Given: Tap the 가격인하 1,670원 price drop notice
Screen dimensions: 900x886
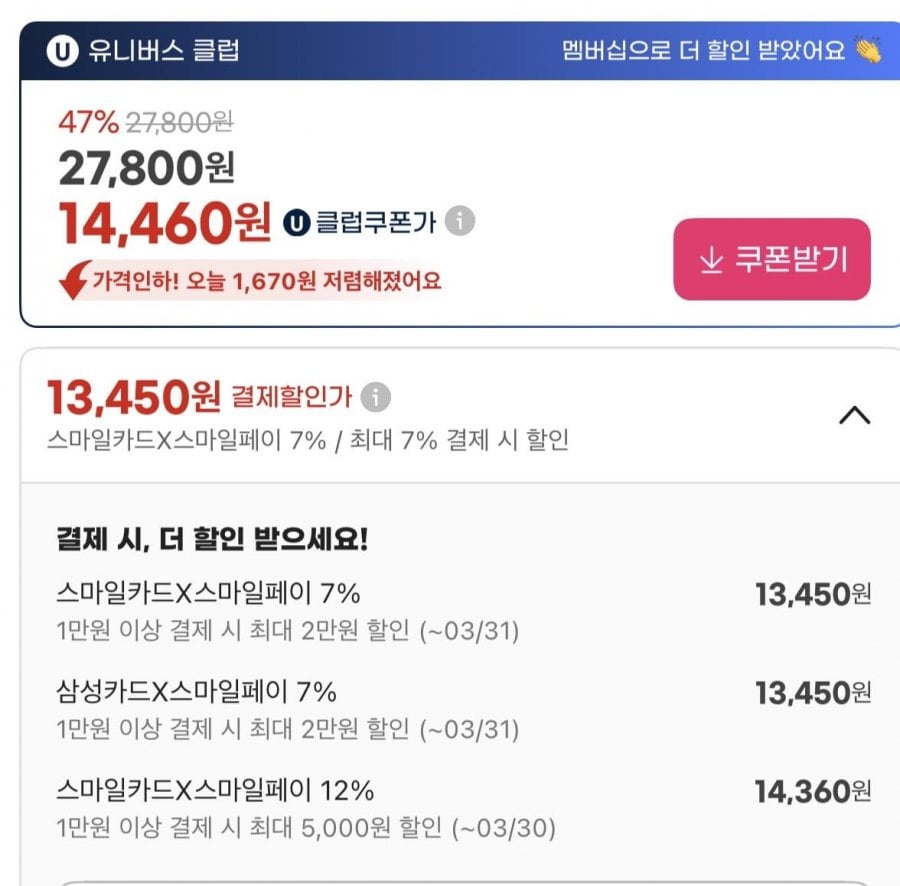Looking at the screenshot, I should point(266,281).
